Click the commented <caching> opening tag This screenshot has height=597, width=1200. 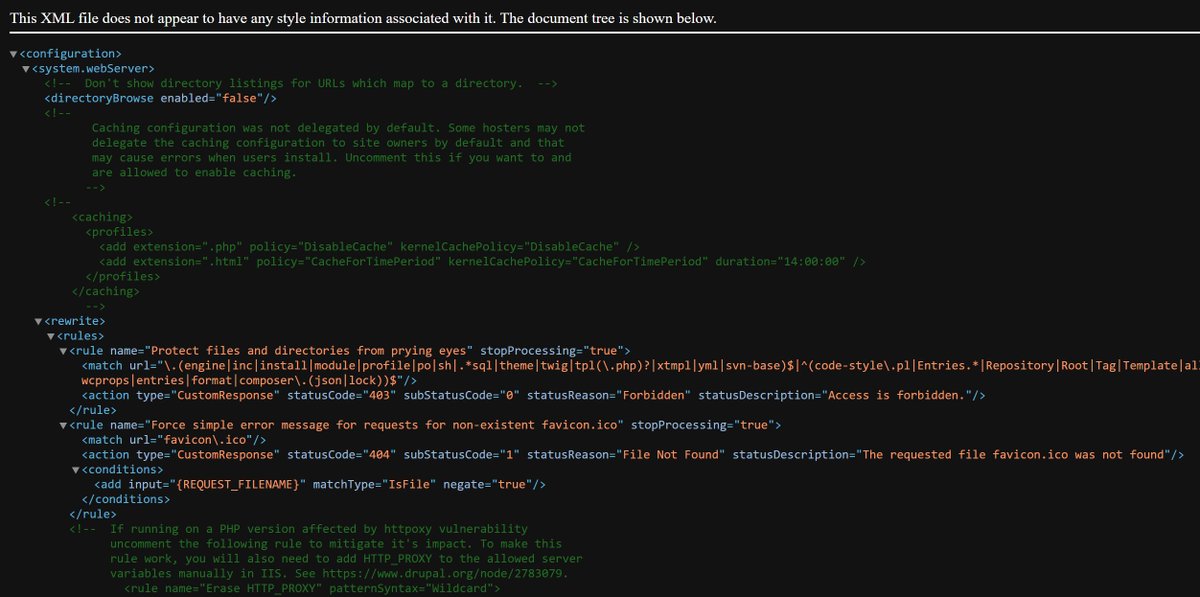[103, 217]
